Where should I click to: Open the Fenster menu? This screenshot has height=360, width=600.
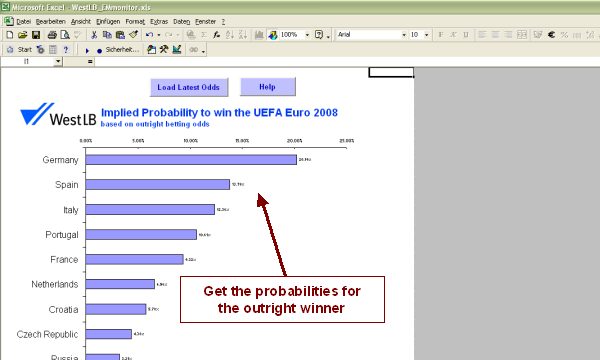point(205,21)
